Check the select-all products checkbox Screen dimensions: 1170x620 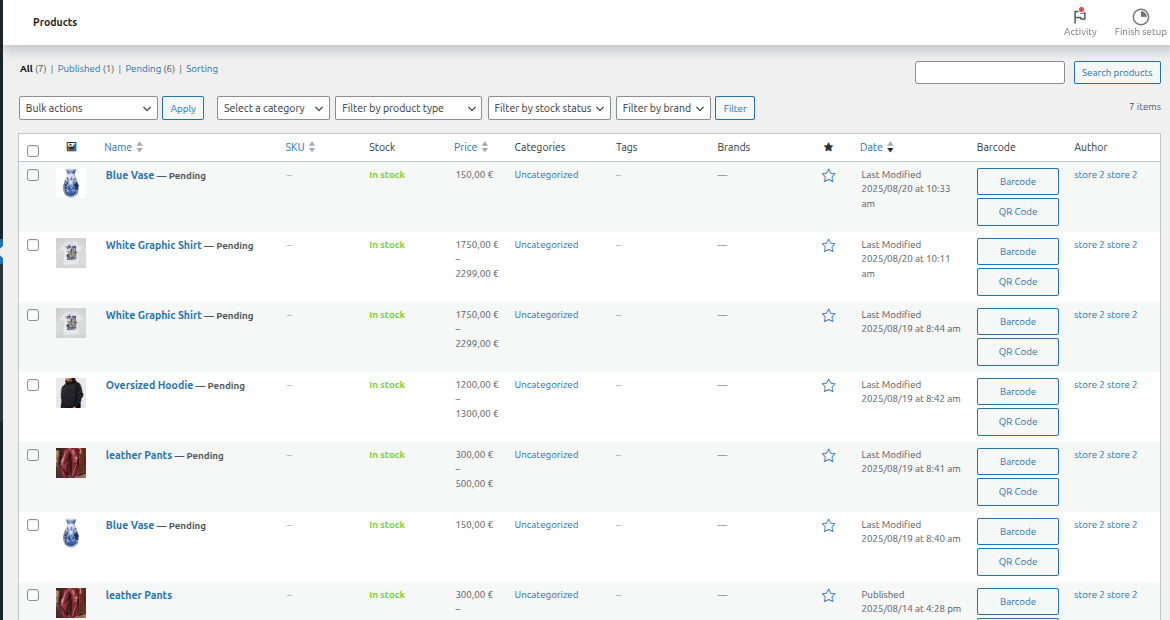[33, 149]
